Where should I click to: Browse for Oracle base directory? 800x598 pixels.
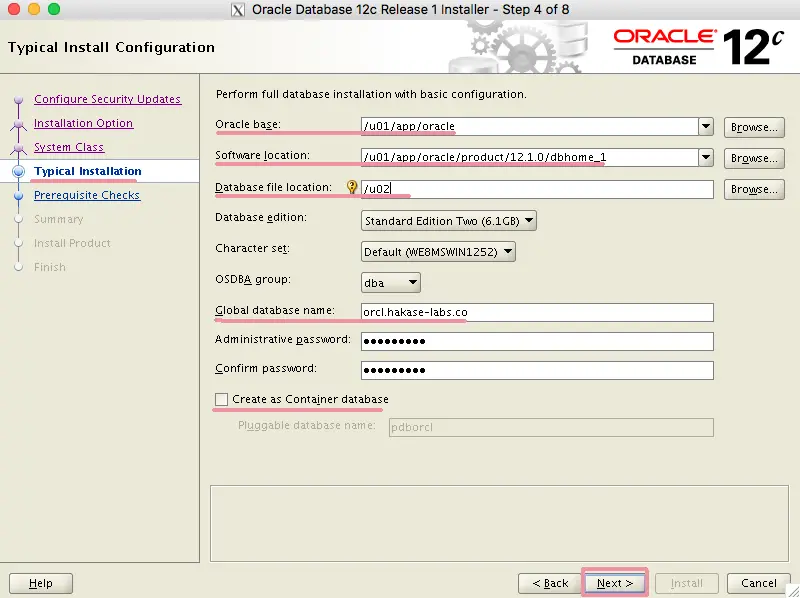(x=754, y=127)
